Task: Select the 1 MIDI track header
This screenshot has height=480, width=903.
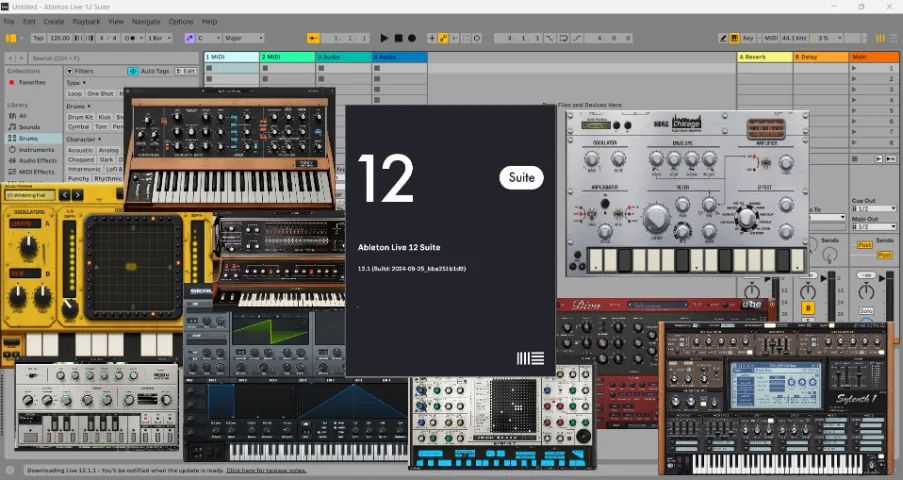Action: pos(232,57)
